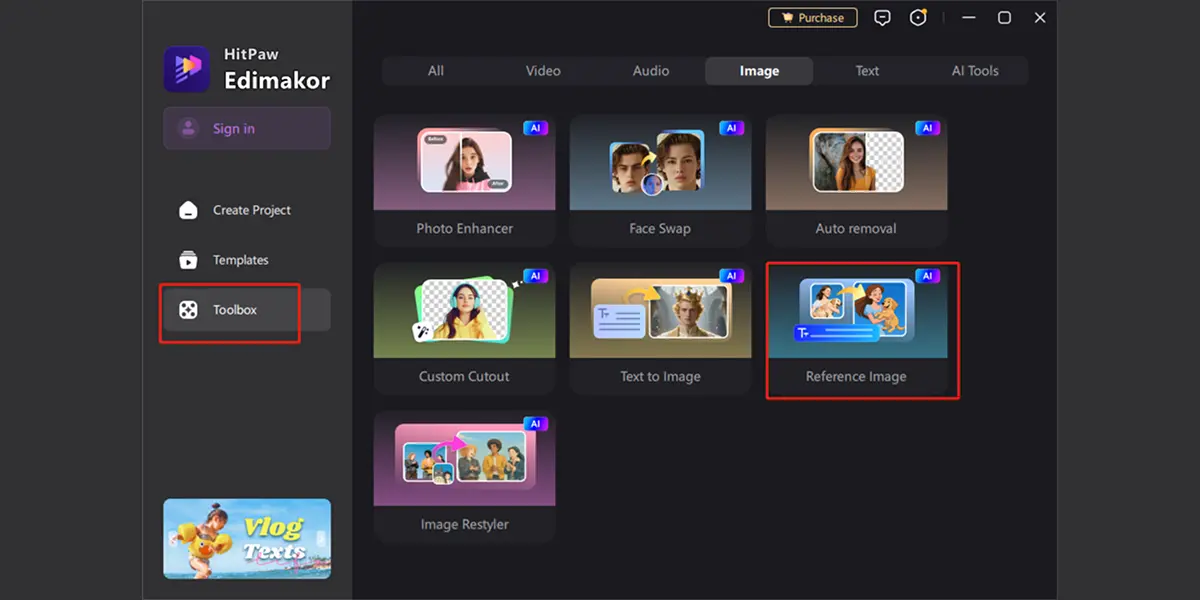
Task: Click the notification hexagon icon in title bar
Action: click(918, 18)
